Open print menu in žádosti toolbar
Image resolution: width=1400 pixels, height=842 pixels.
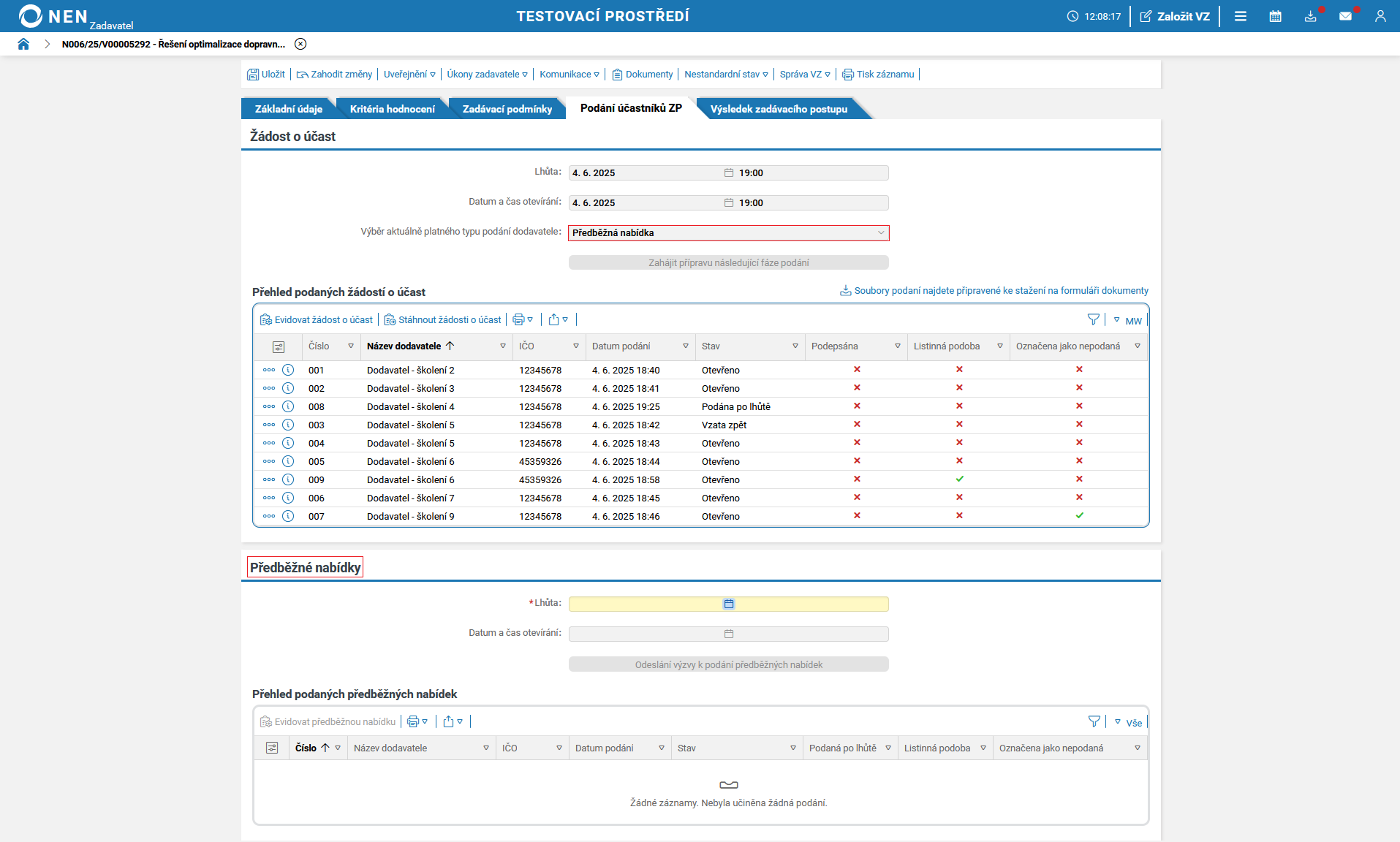523,320
